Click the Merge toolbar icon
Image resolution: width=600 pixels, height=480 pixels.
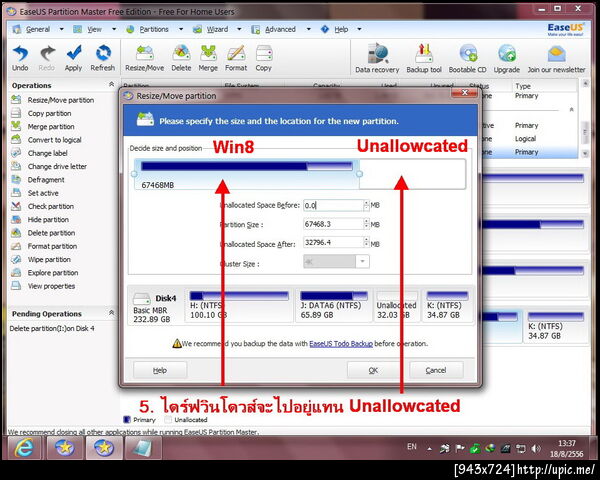pyautogui.click(x=208, y=58)
